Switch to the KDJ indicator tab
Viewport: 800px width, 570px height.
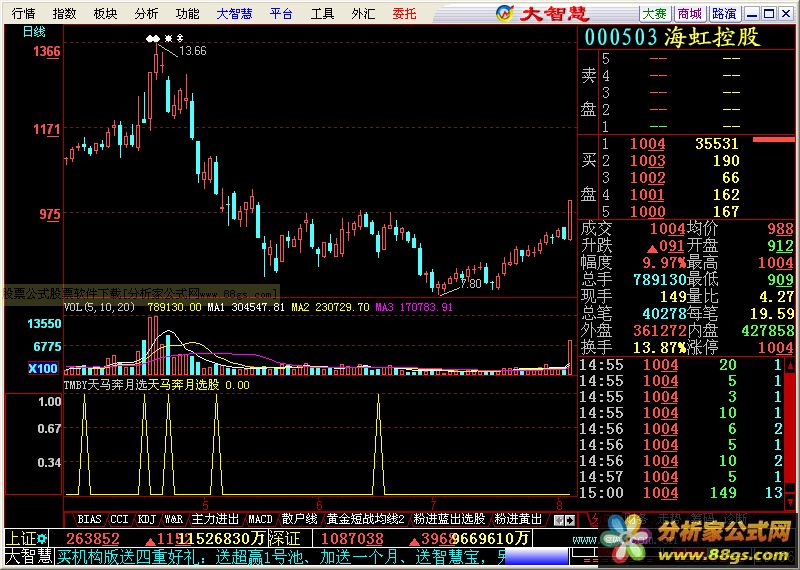pyautogui.click(x=146, y=519)
